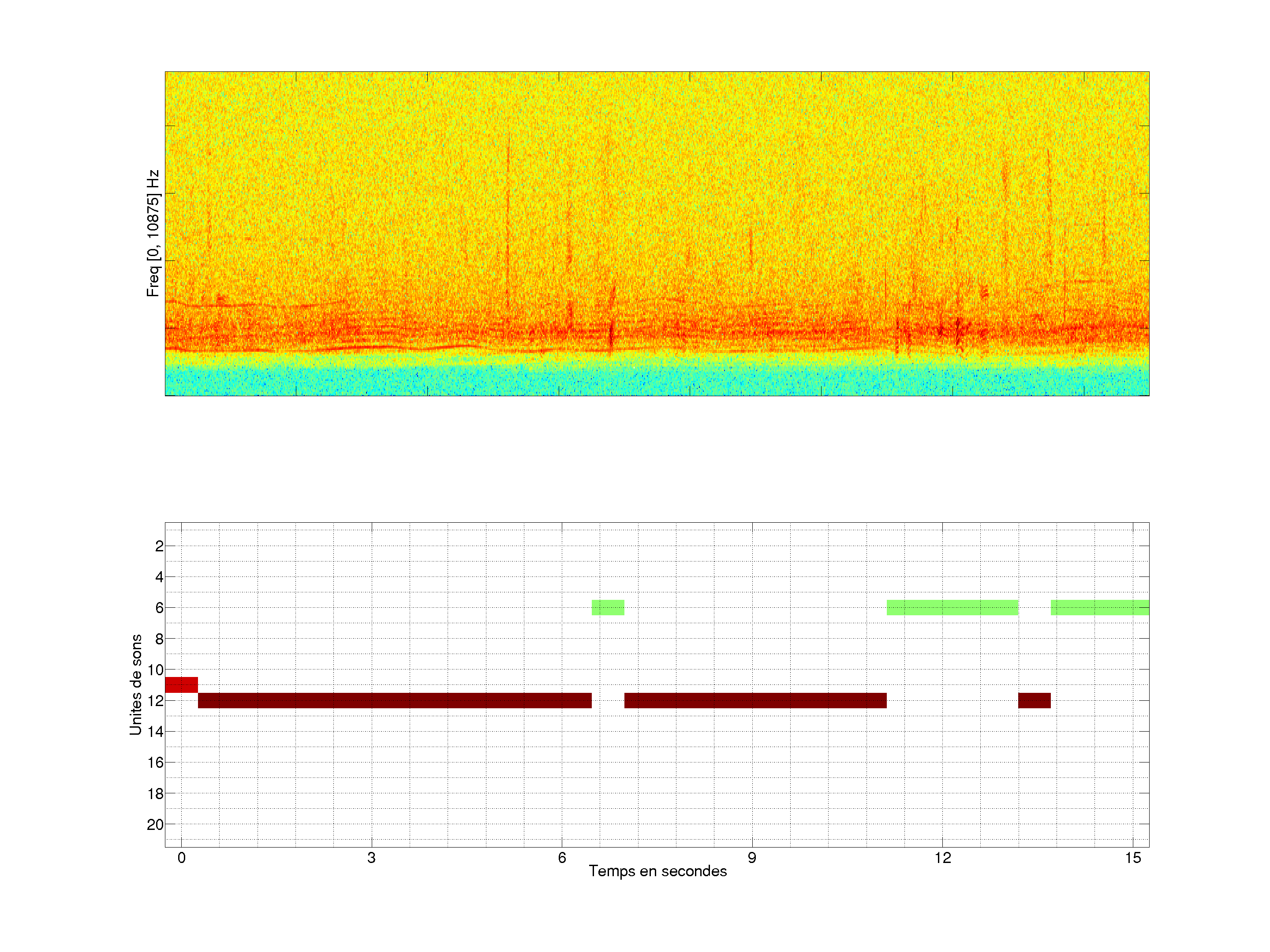Click the x-axis tick label 0
This screenshot has width=1270, height=952.
[181, 858]
